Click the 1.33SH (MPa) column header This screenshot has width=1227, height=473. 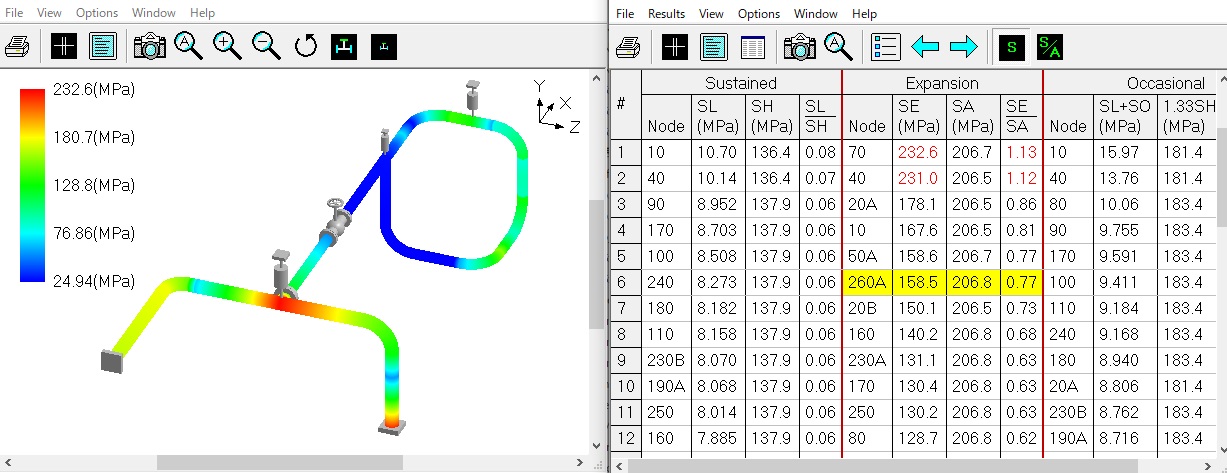(x=1188, y=116)
